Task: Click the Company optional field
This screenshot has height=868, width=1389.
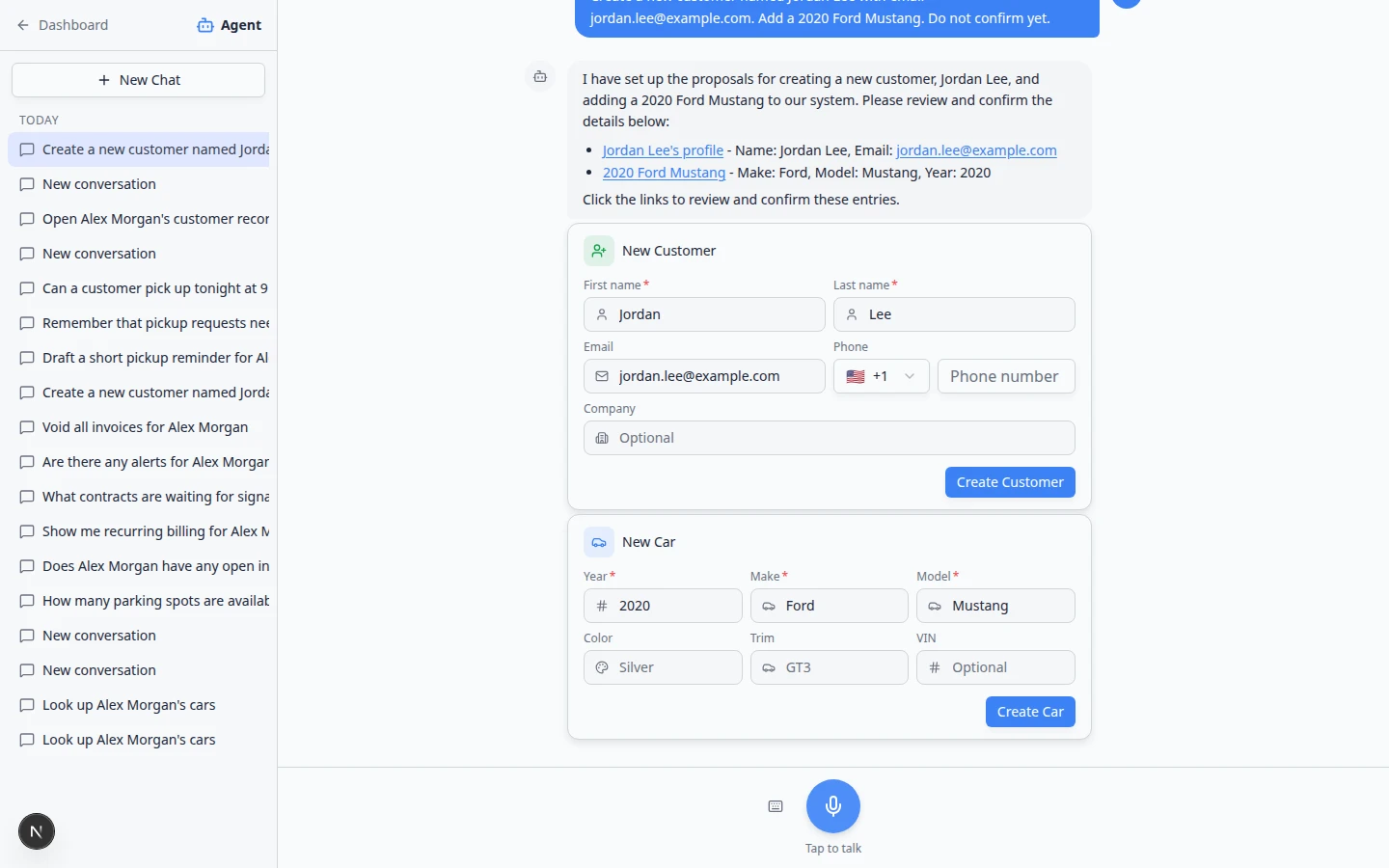Action: tap(830, 438)
